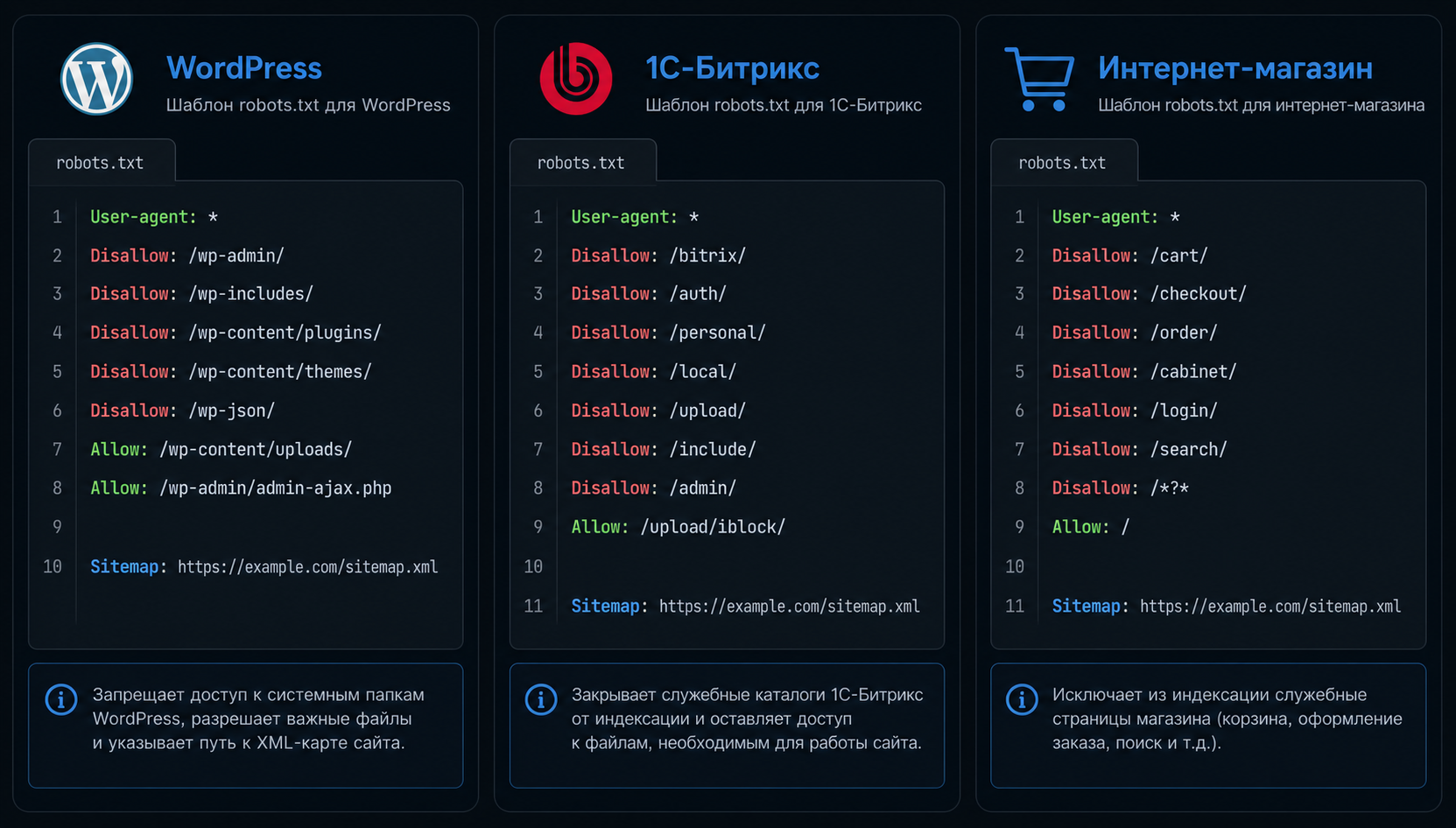Click the line 'Allow: /upload/iblock/'
This screenshot has width=1456, height=828.
(679, 527)
